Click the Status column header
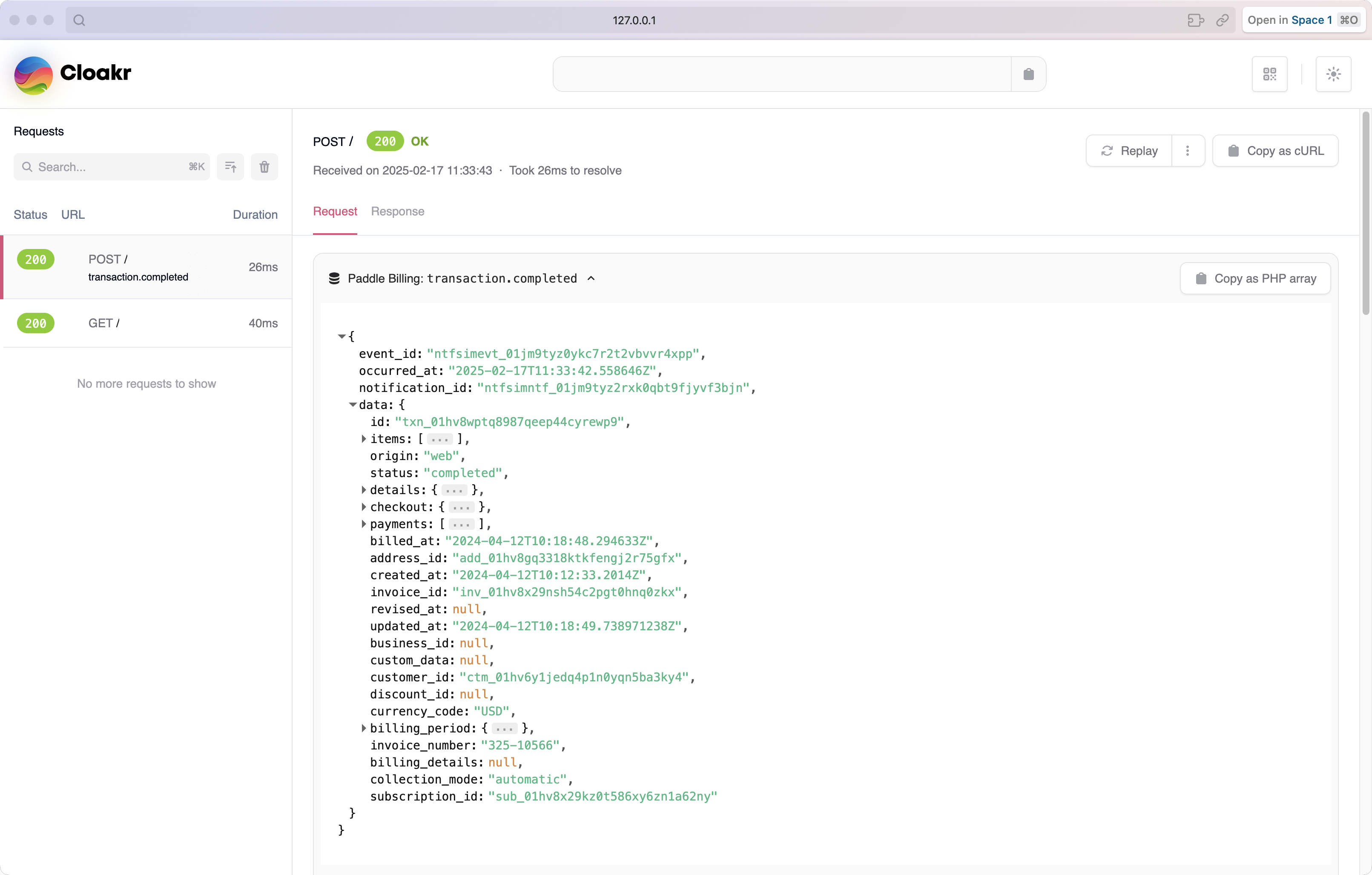The image size is (1372, 875). pyautogui.click(x=31, y=214)
